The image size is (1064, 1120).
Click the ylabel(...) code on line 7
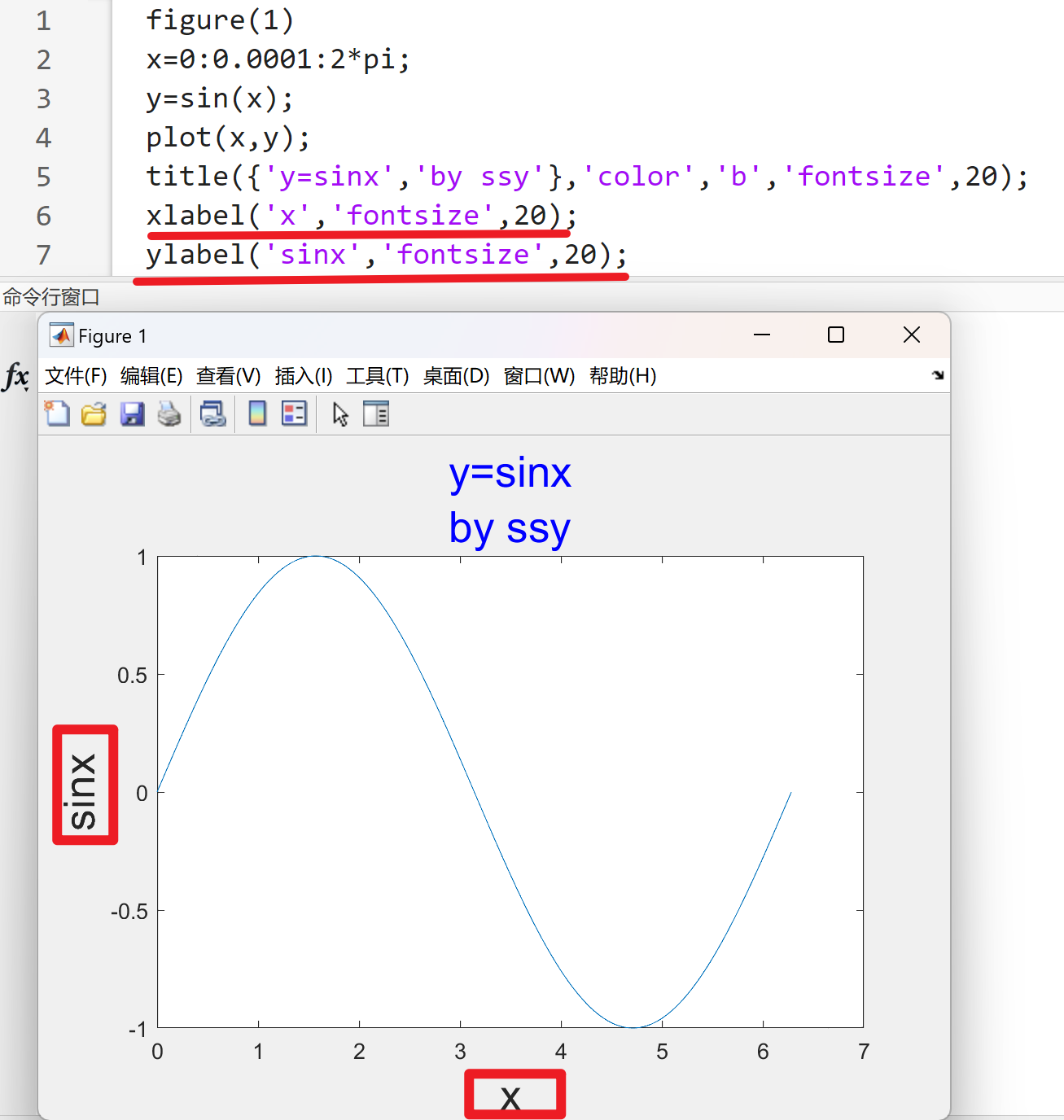click(x=387, y=255)
